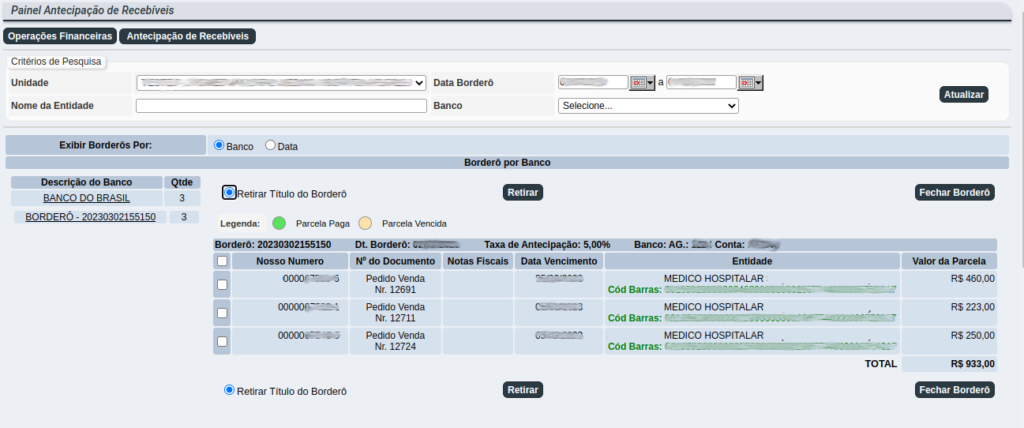Click the top Fechar Borderô button

(x=955, y=192)
